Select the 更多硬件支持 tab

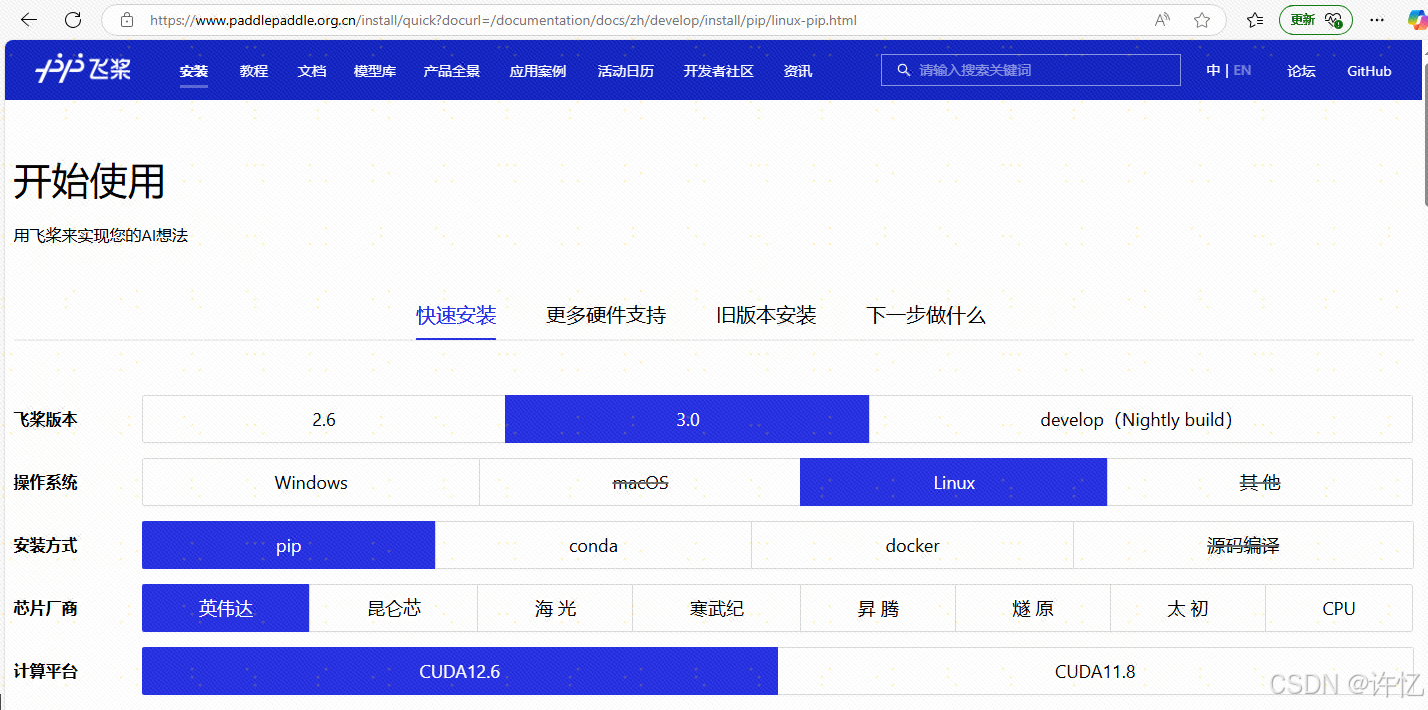606,315
